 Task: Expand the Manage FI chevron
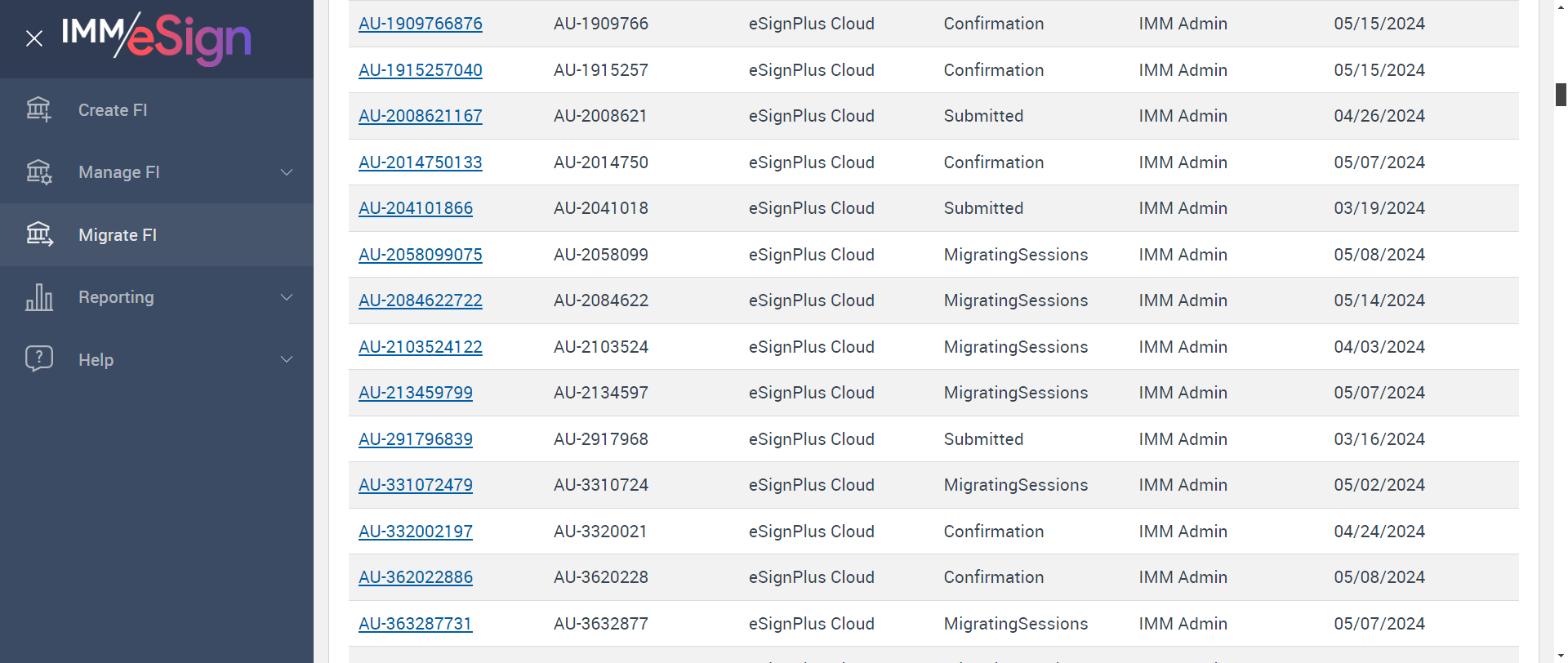click(x=287, y=172)
